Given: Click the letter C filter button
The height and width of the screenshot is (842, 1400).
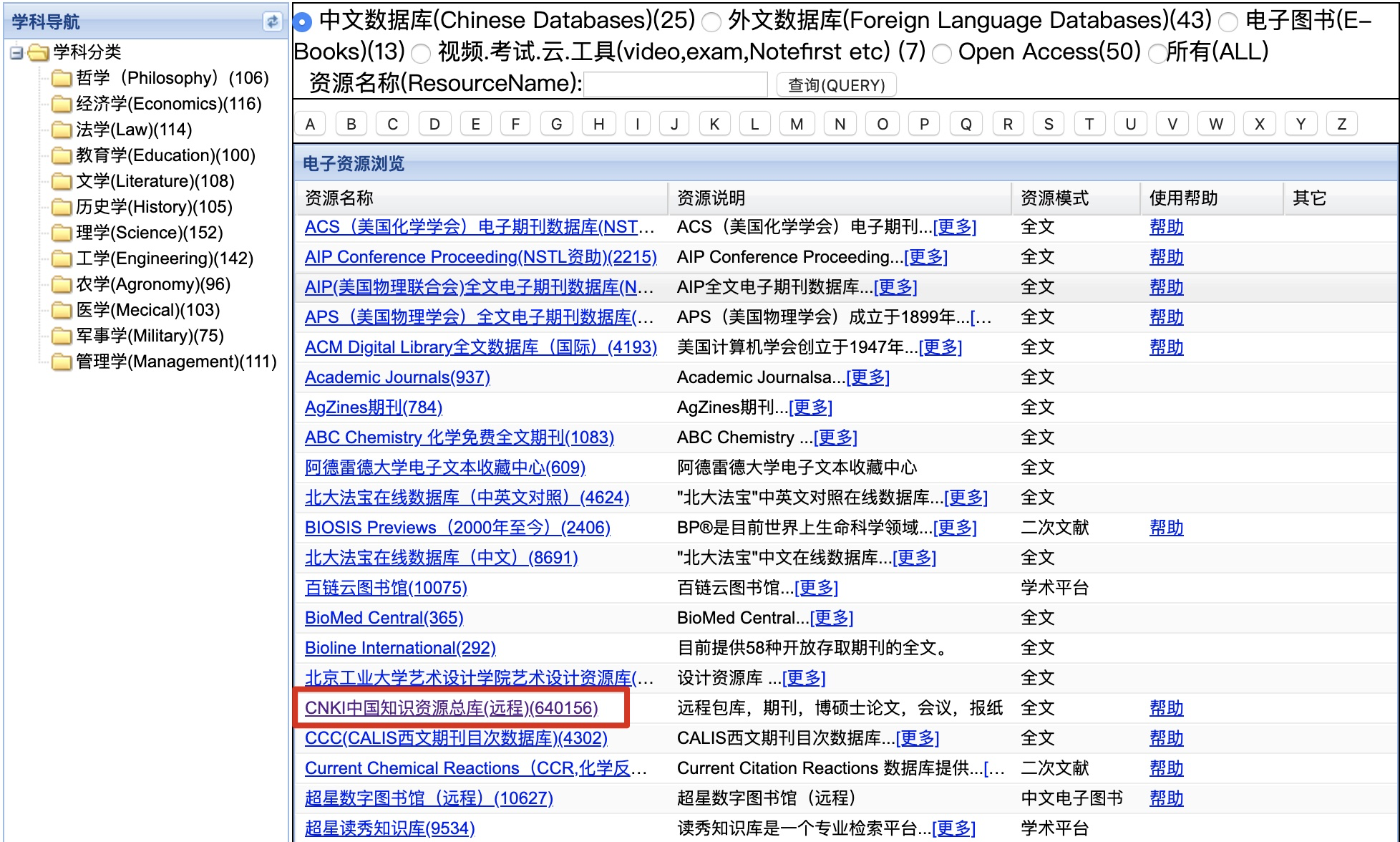Looking at the screenshot, I should click(392, 123).
